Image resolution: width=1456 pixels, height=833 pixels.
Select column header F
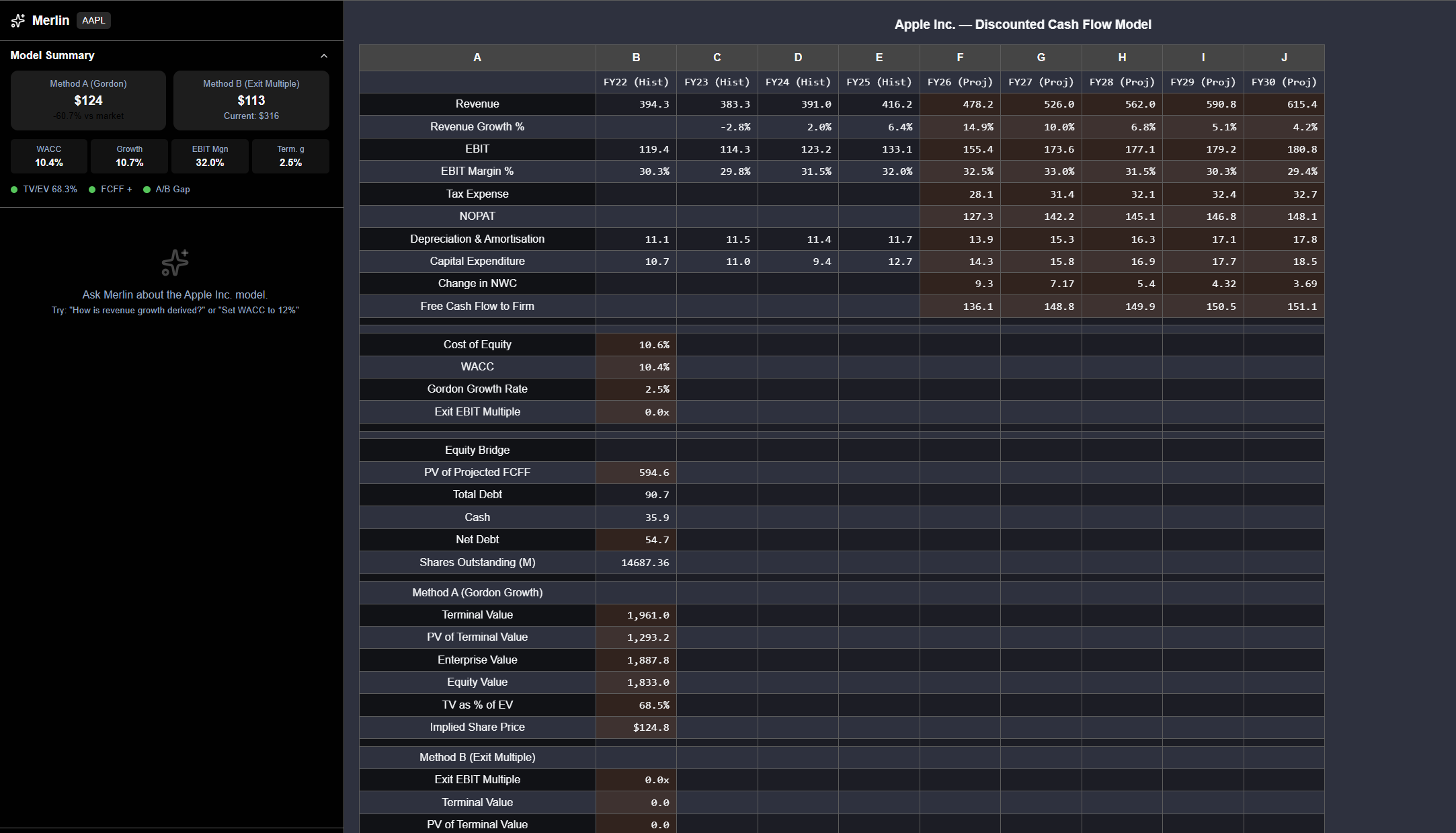960,58
